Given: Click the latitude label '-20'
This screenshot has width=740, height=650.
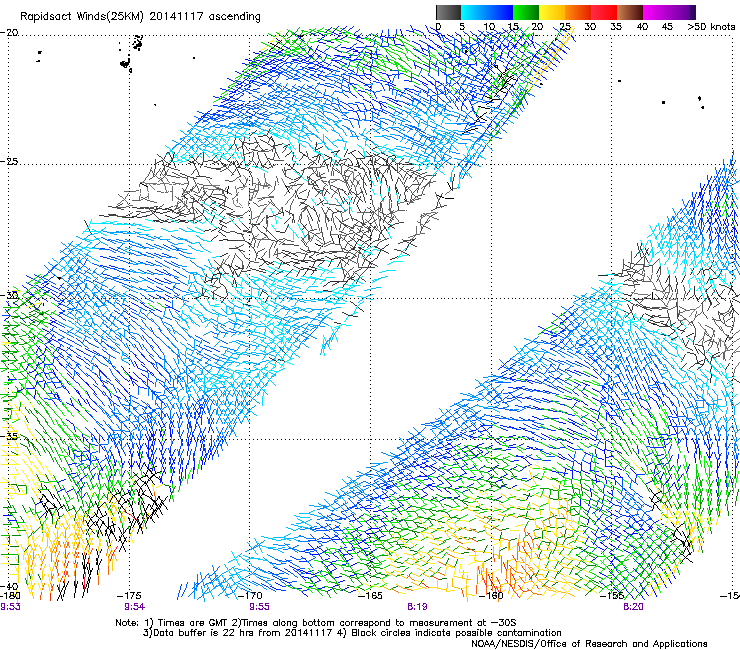Looking at the screenshot, I should (9, 33).
